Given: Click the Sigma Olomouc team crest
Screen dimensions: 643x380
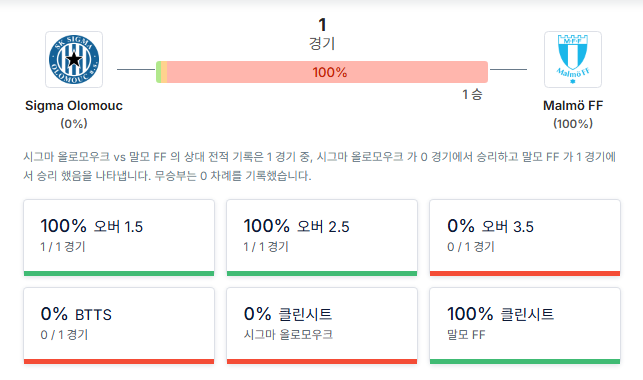Looking at the screenshot, I should (74, 59).
